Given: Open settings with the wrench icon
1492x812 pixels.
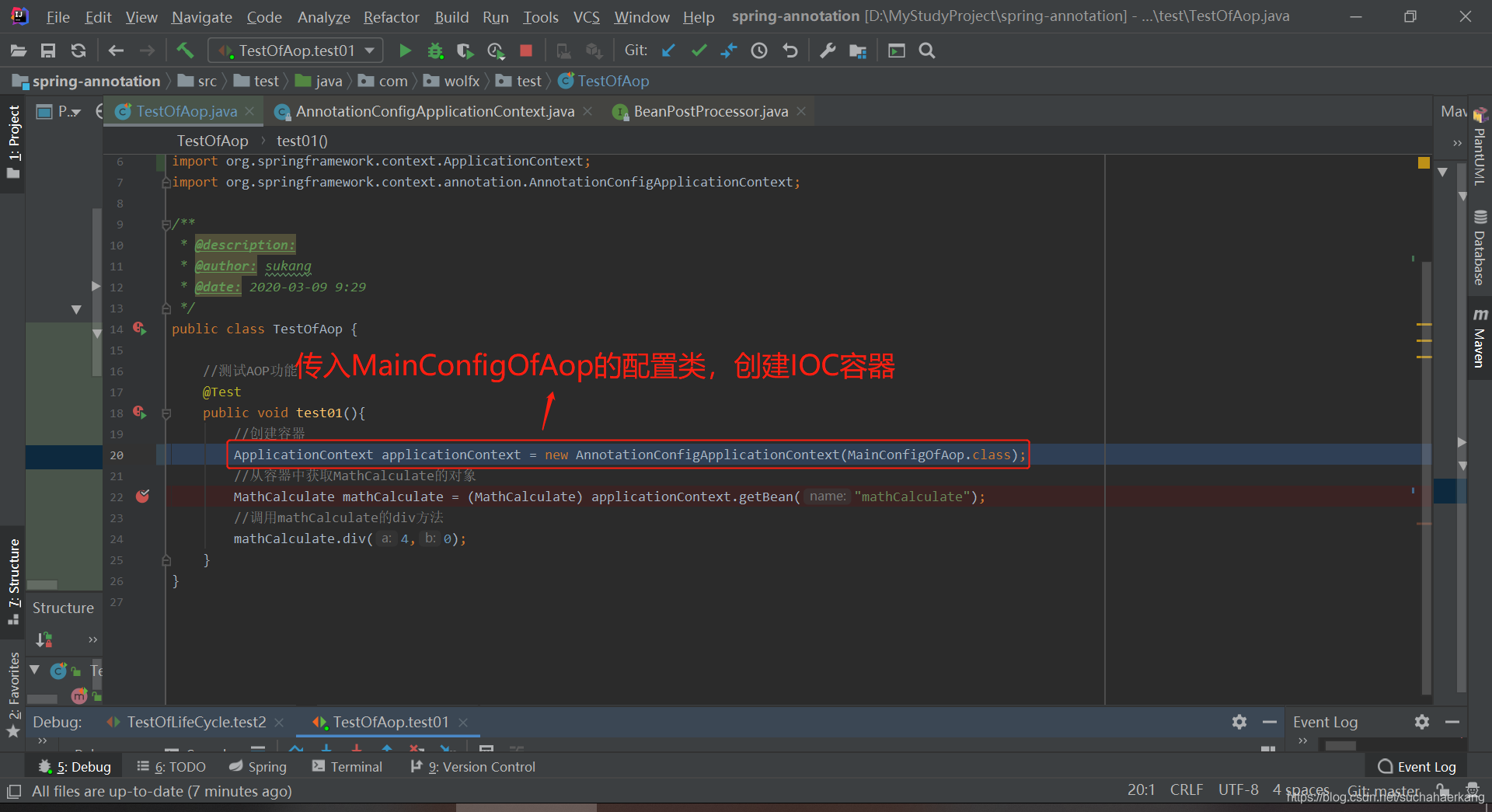Looking at the screenshot, I should pyautogui.click(x=828, y=51).
